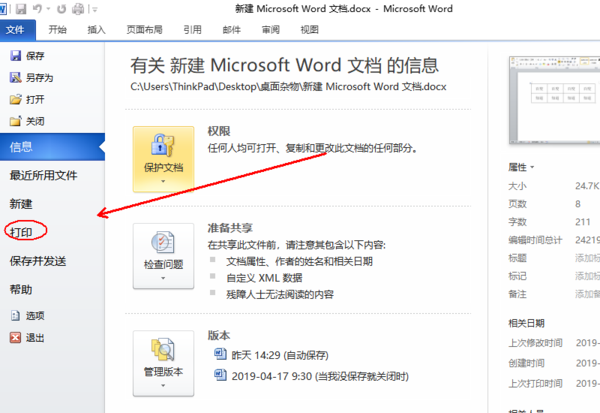600x413 pixels.
Task: Click the 文档属性、作者的姓名和相关日期 line
Action: (x=299, y=262)
